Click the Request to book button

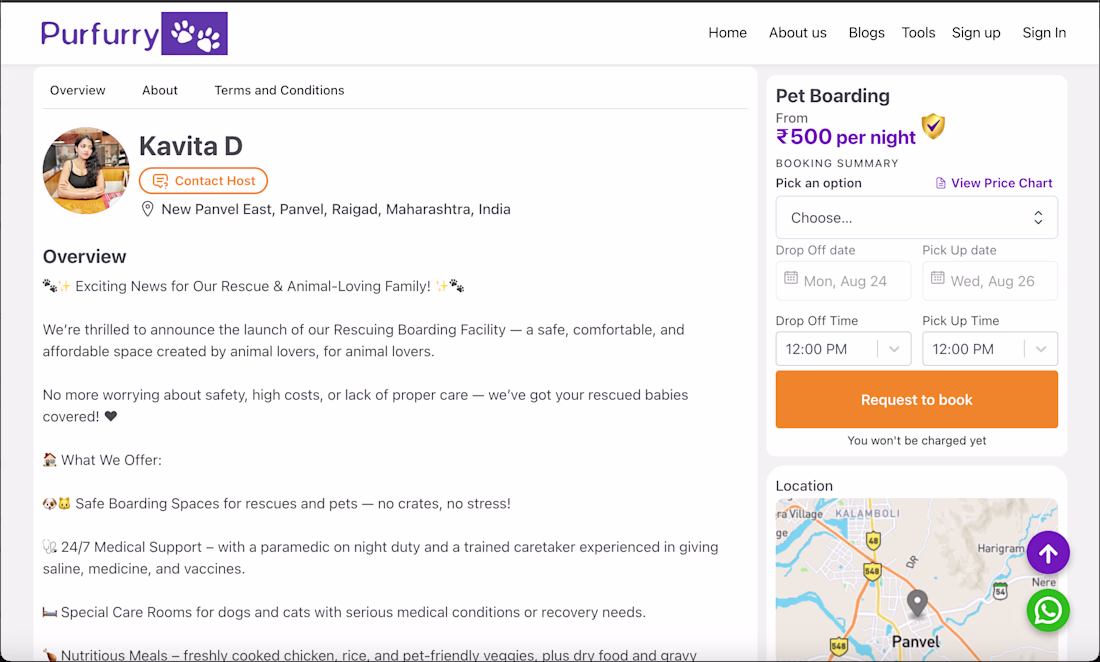coord(916,400)
